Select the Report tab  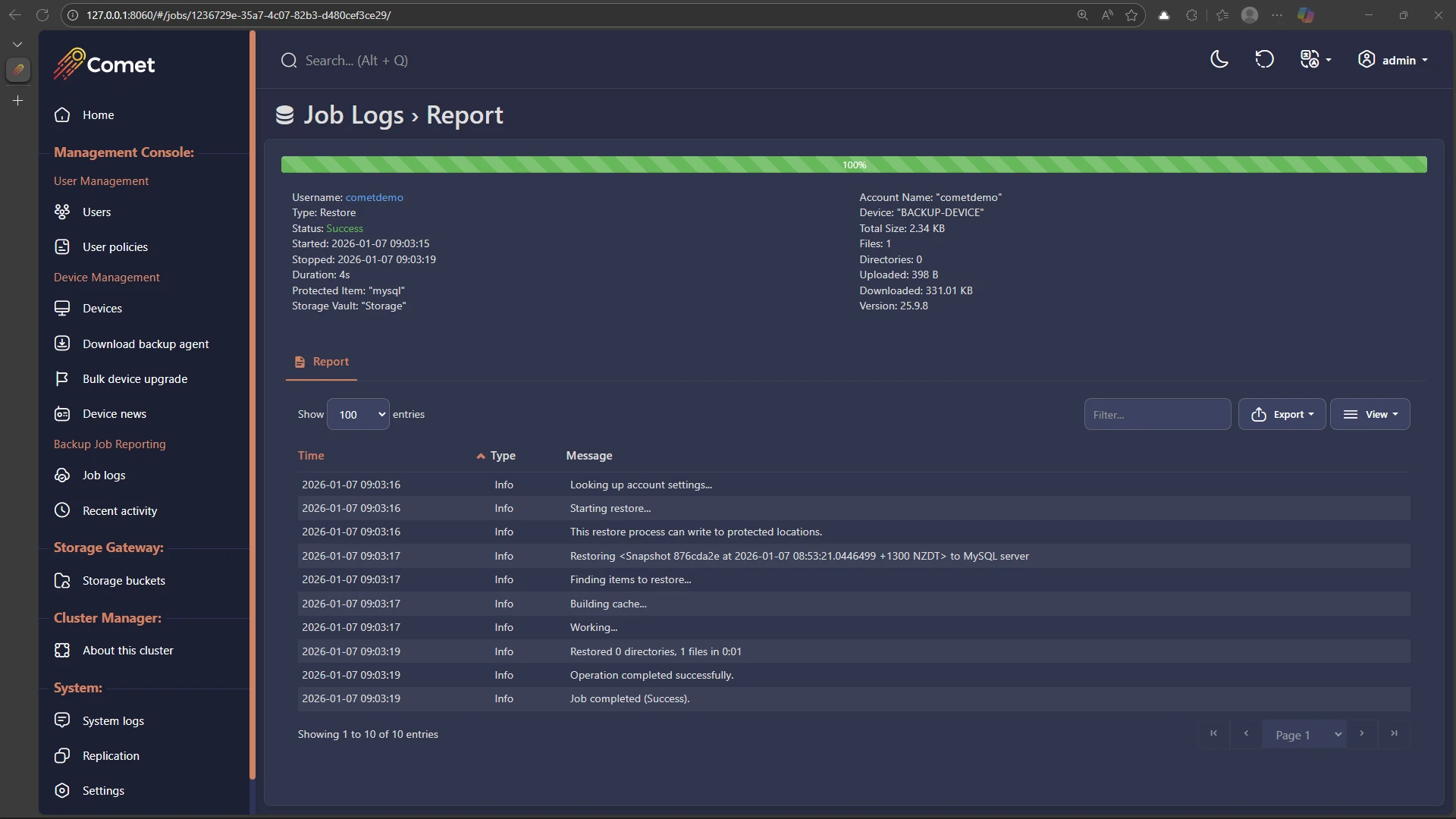tap(322, 362)
